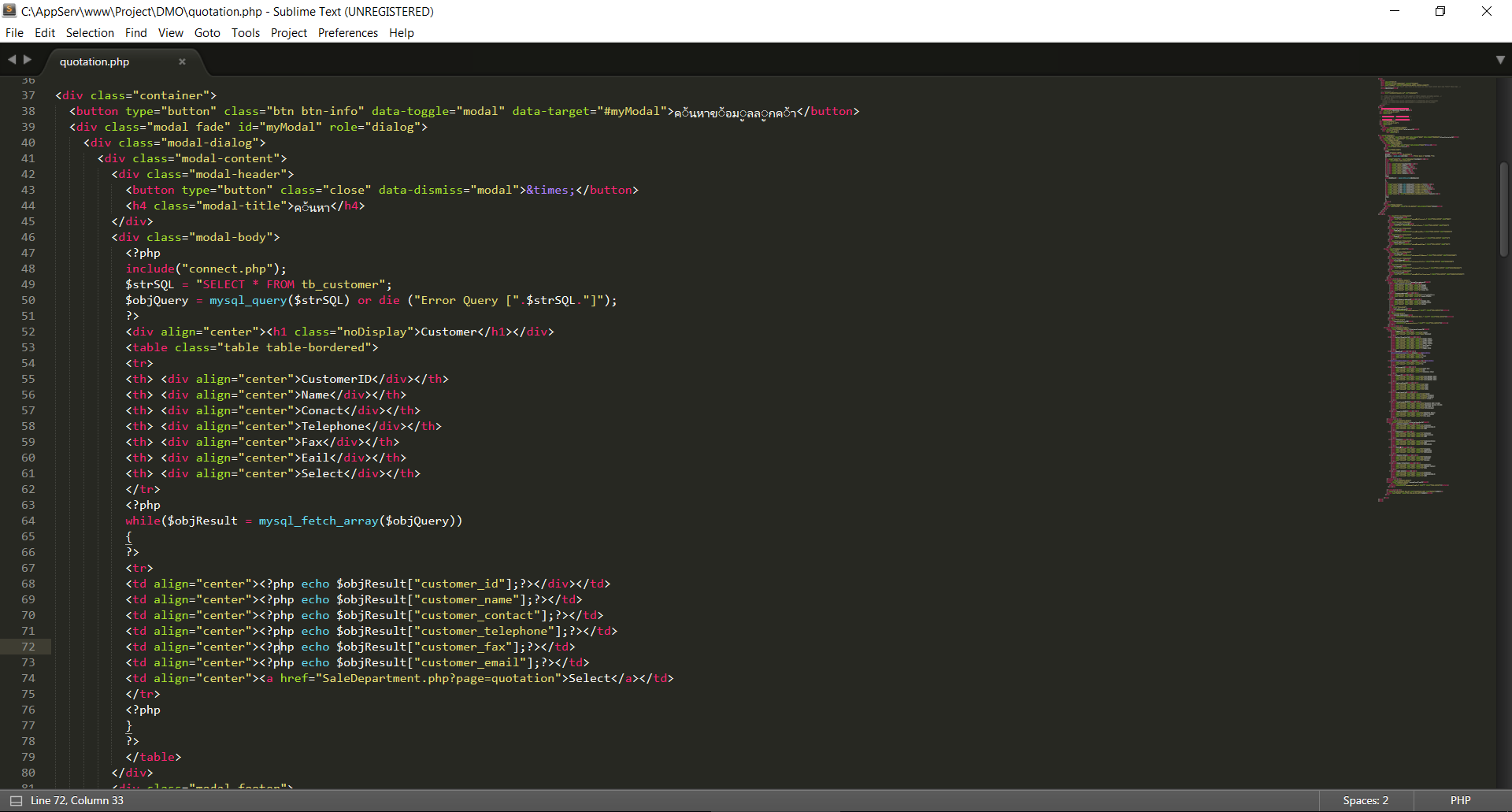Click the "customer_email" array key
The height and width of the screenshot is (812, 1512).
(469, 662)
